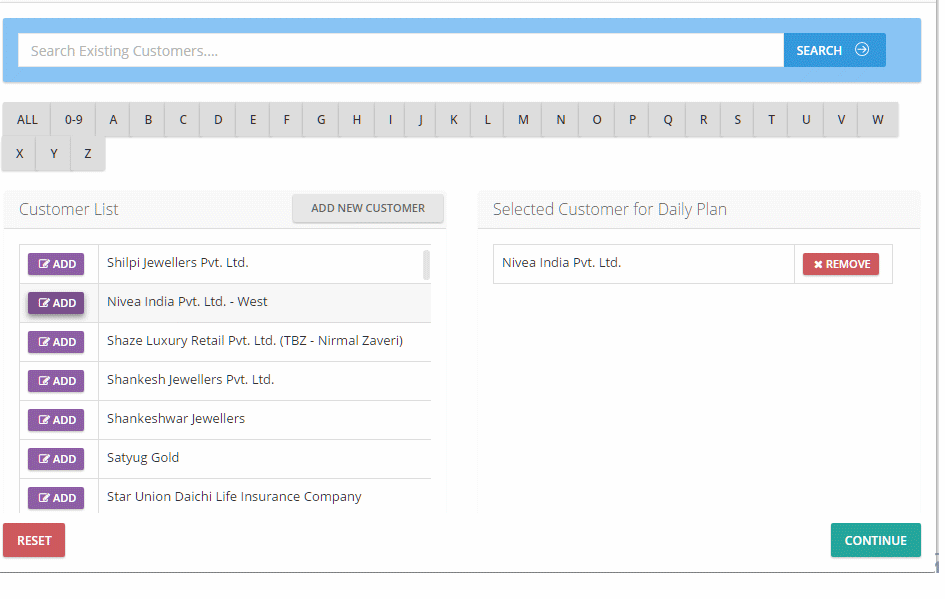
Task: Click selected customer Nivea India Pvt. Ltd. text
Action: pyautogui.click(x=561, y=263)
